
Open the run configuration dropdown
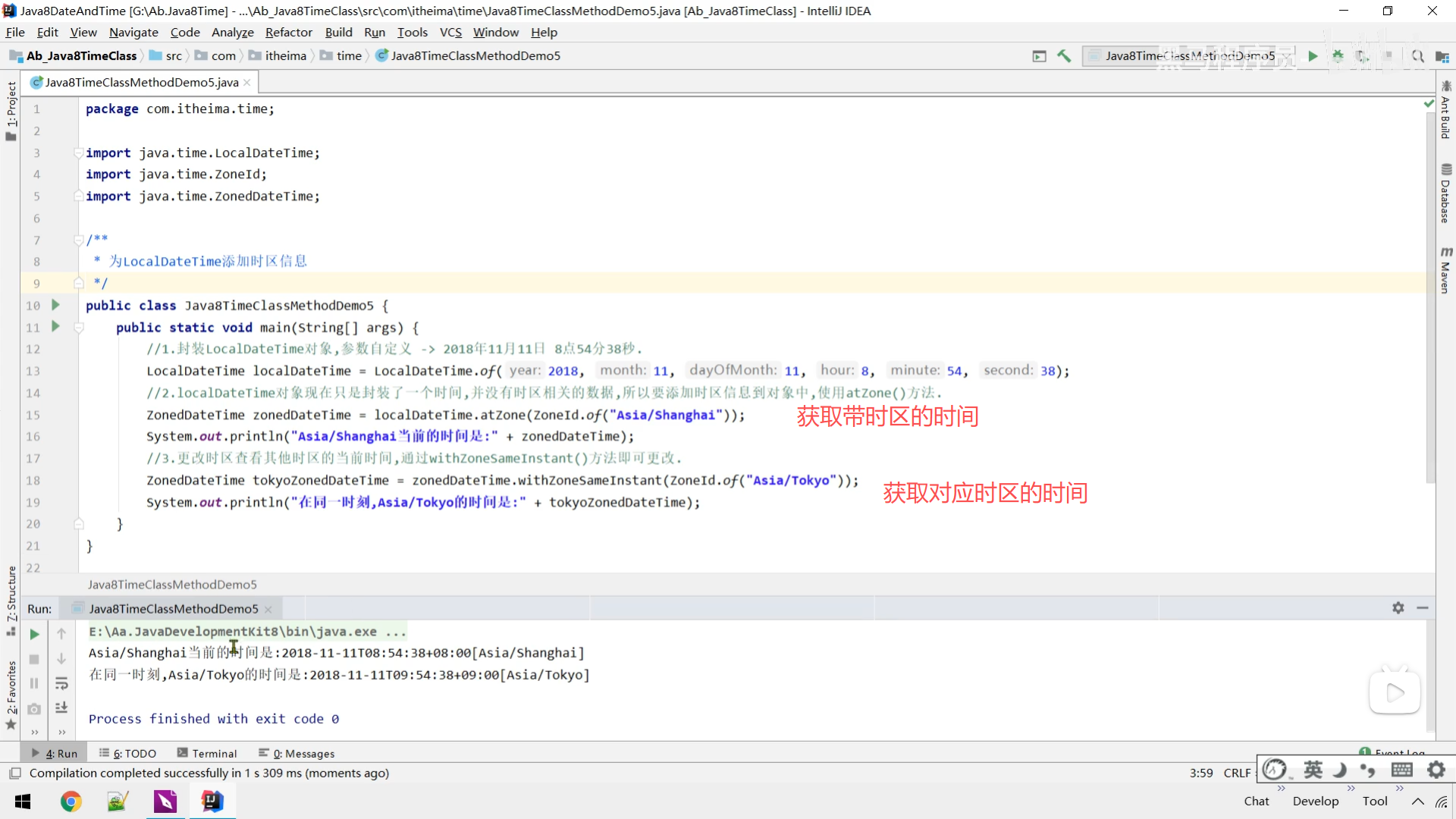click(1188, 56)
